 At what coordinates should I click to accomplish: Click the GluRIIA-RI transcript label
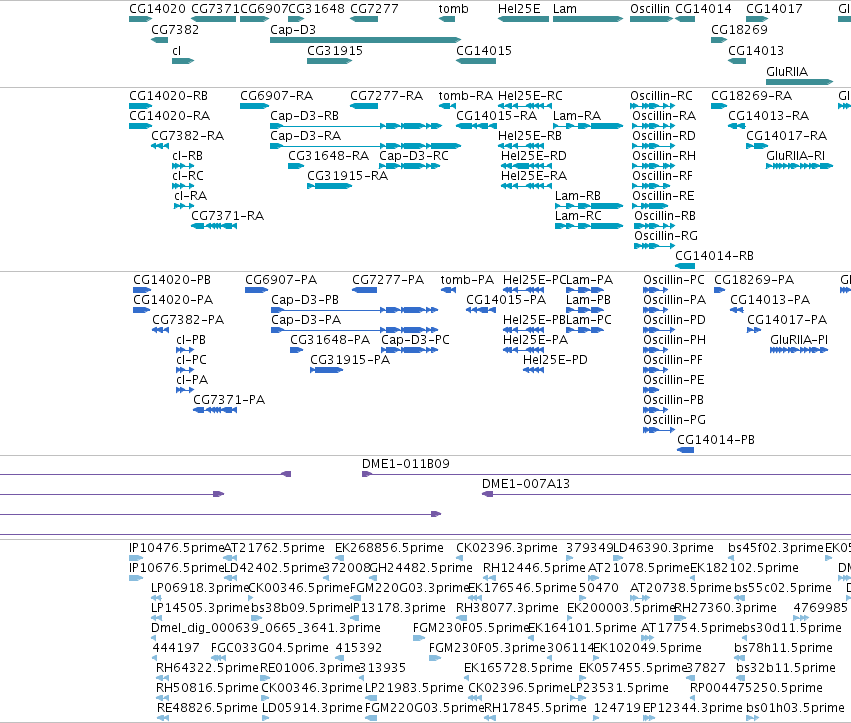click(795, 156)
